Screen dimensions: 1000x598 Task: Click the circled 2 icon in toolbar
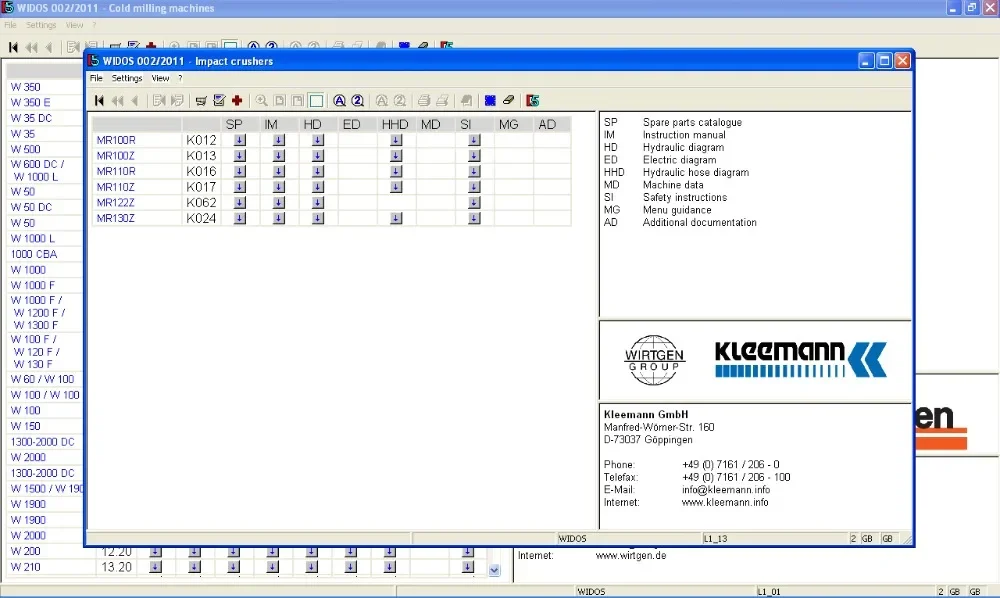pyautogui.click(x=357, y=100)
